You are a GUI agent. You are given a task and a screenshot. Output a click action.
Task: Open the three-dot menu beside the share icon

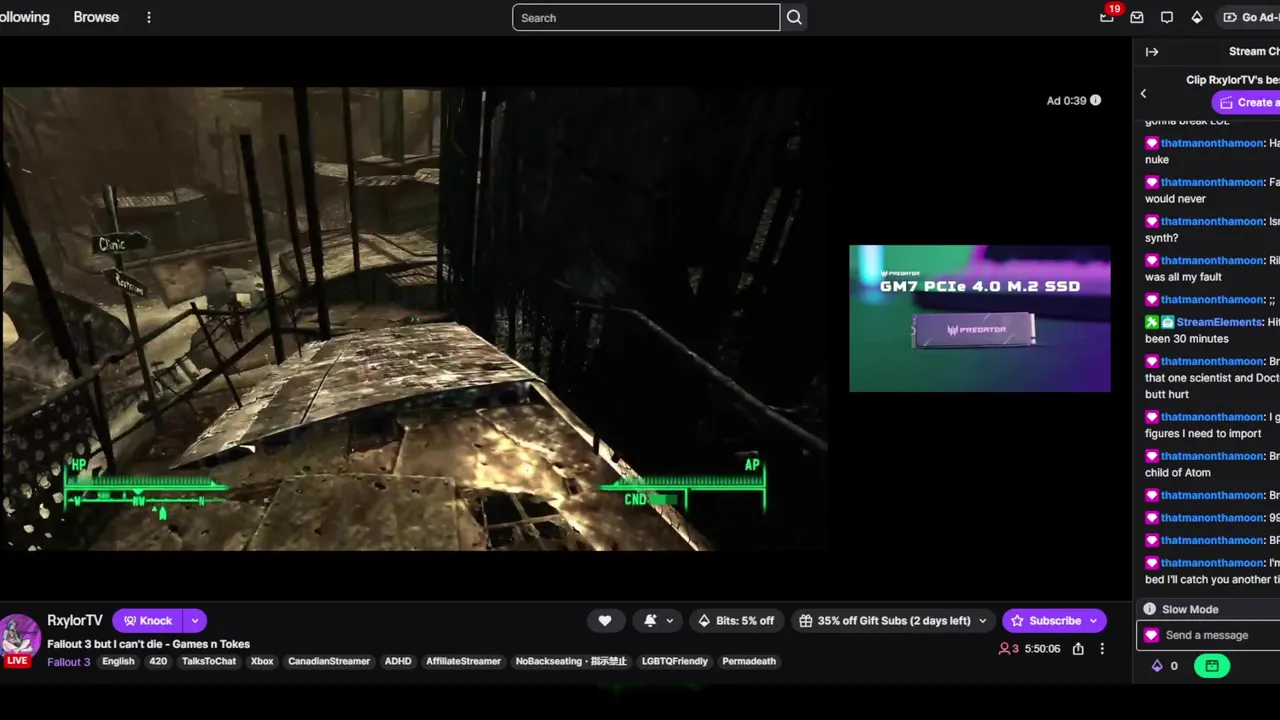coord(1102,649)
